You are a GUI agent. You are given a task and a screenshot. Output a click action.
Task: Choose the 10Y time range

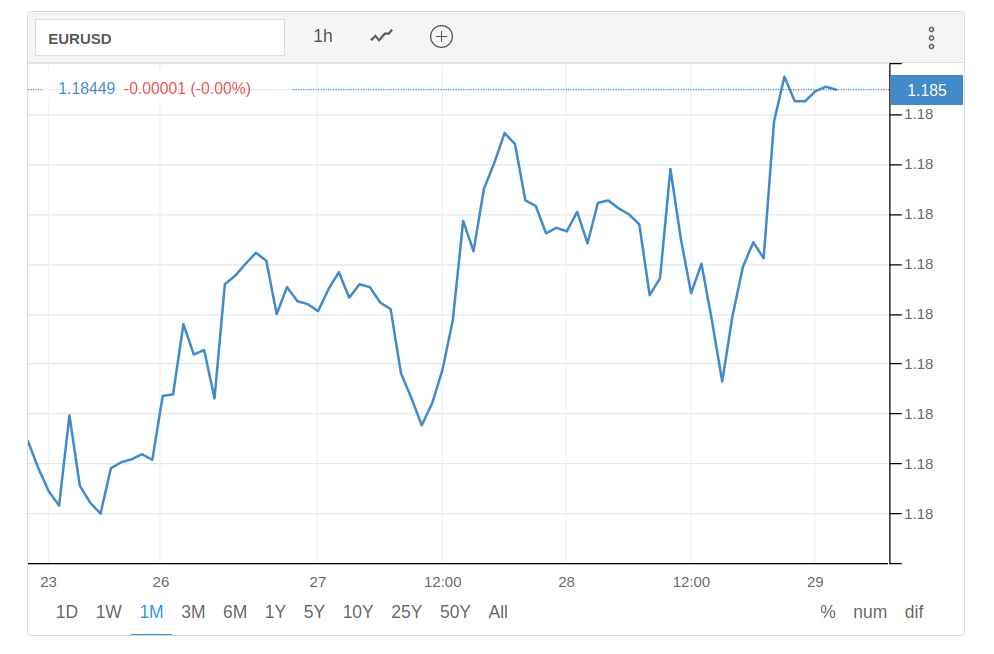click(x=358, y=612)
